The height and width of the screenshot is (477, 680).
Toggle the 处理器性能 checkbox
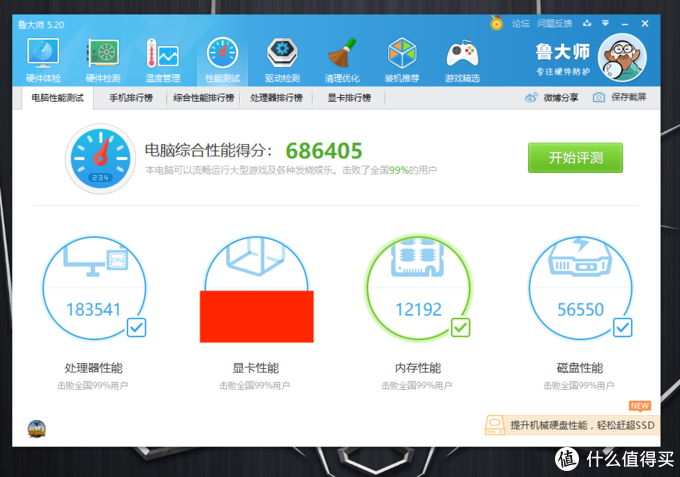tap(136, 328)
